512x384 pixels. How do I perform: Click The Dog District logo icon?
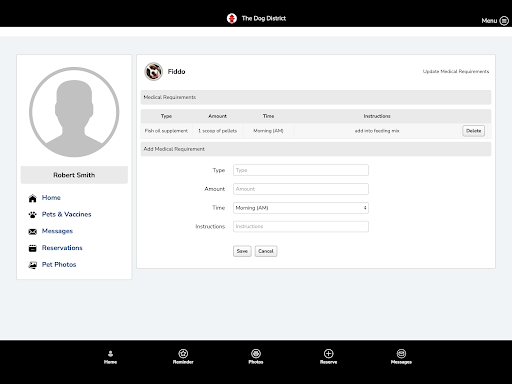coord(232,18)
